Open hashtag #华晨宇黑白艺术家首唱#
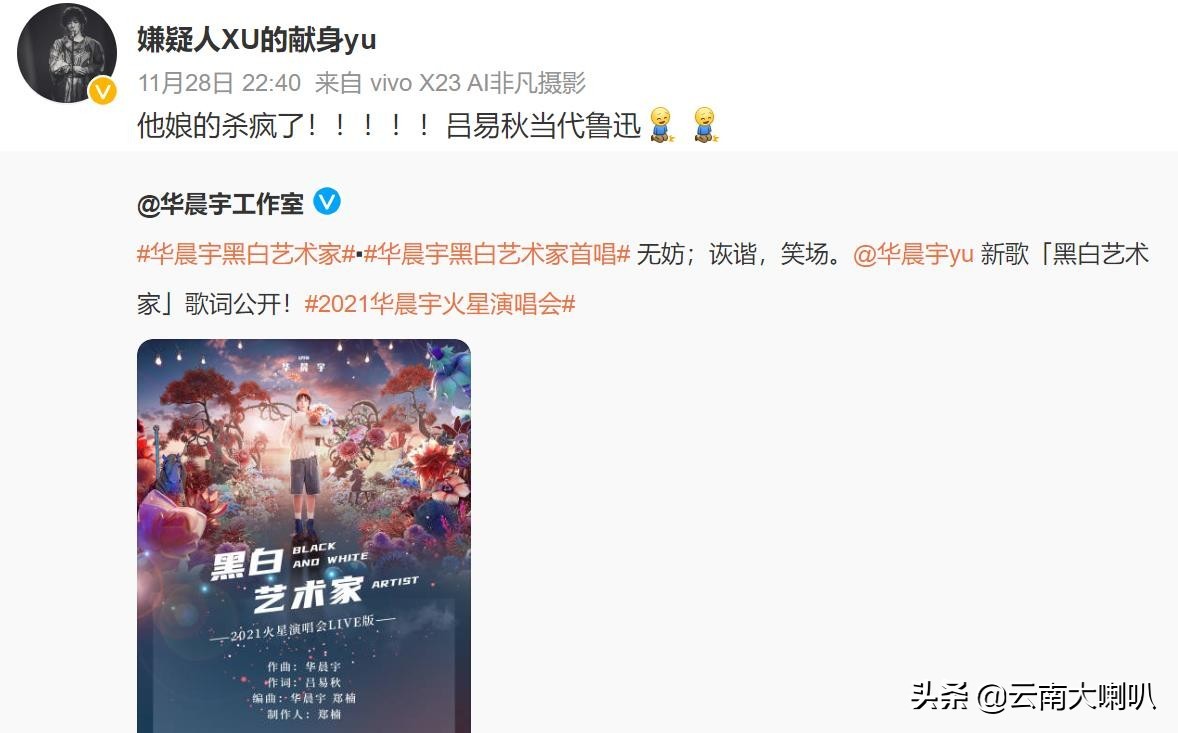Screen dimensions: 1178x733 tap(497, 255)
